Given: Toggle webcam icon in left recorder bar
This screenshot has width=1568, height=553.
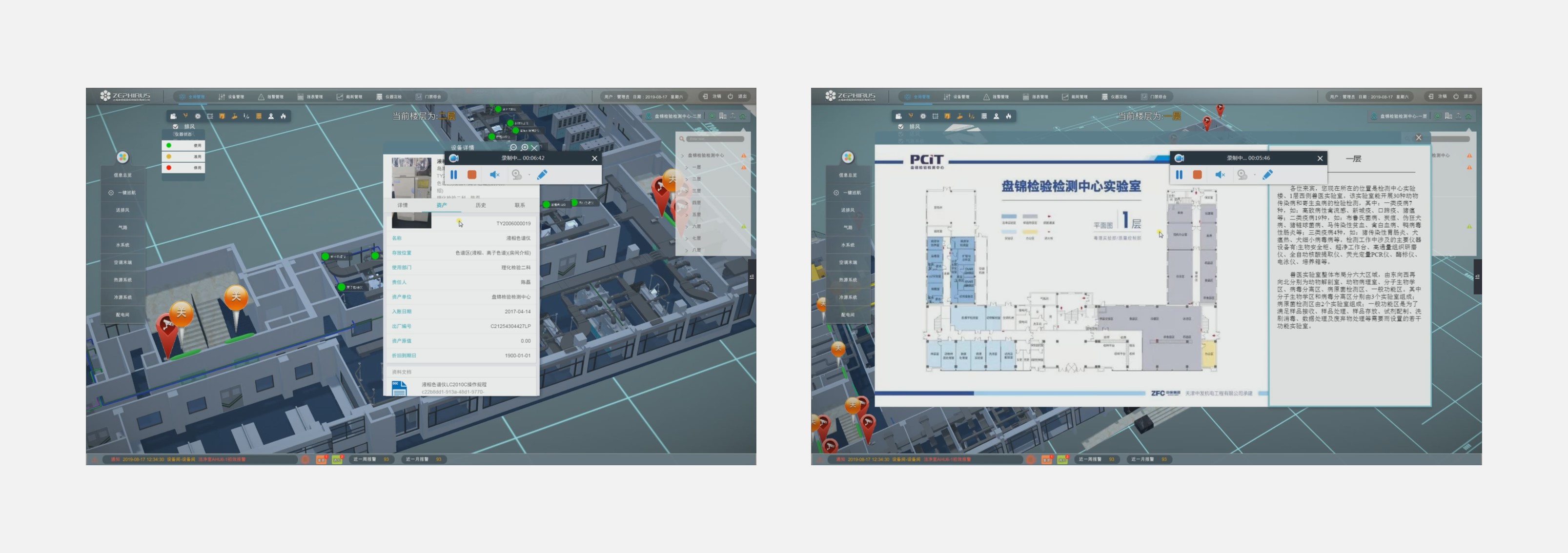Looking at the screenshot, I should click(516, 175).
